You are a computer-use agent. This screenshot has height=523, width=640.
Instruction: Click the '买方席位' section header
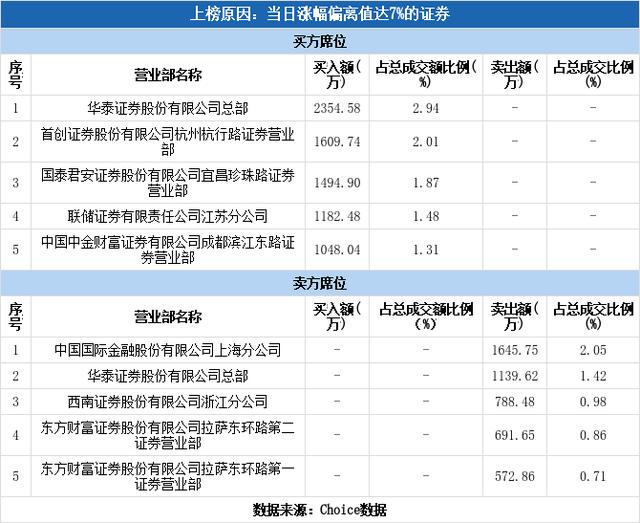(x=320, y=41)
